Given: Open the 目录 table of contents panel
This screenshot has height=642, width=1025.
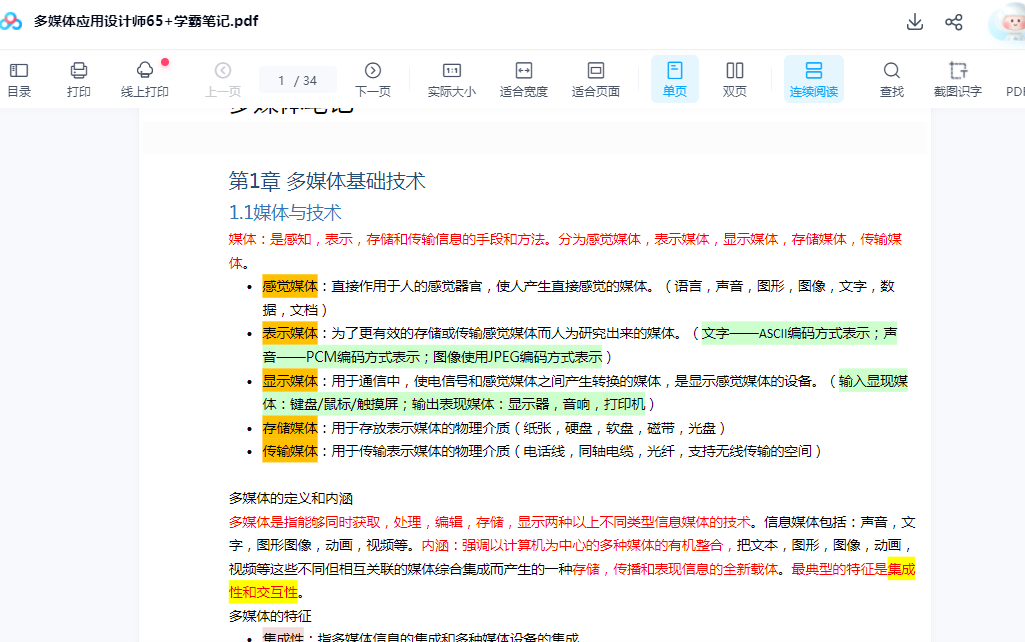Looking at the screenshot, I should pos(19,79).
